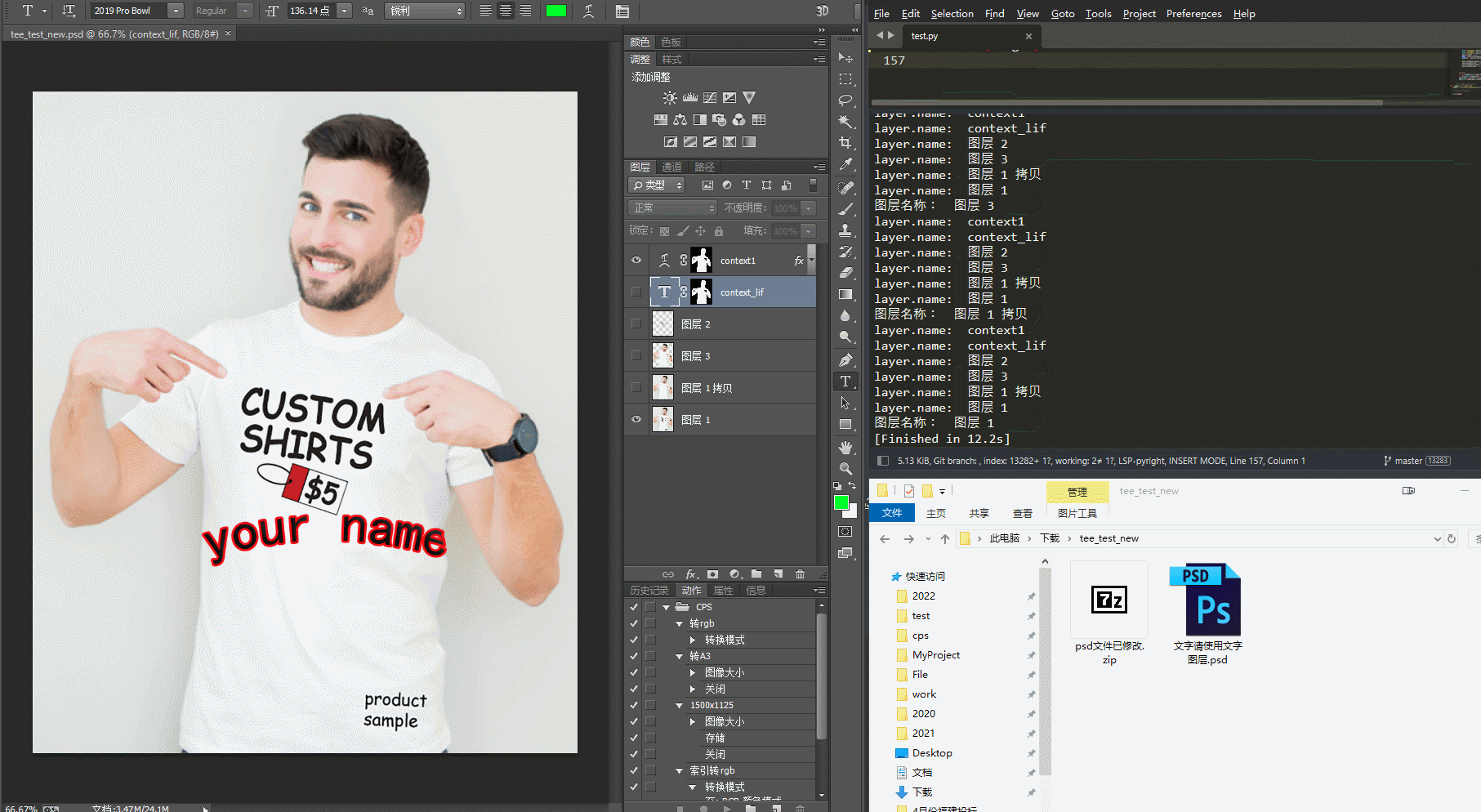
Task: Add a Brightness/Contrast adjustment
Action: coord(670,98)
